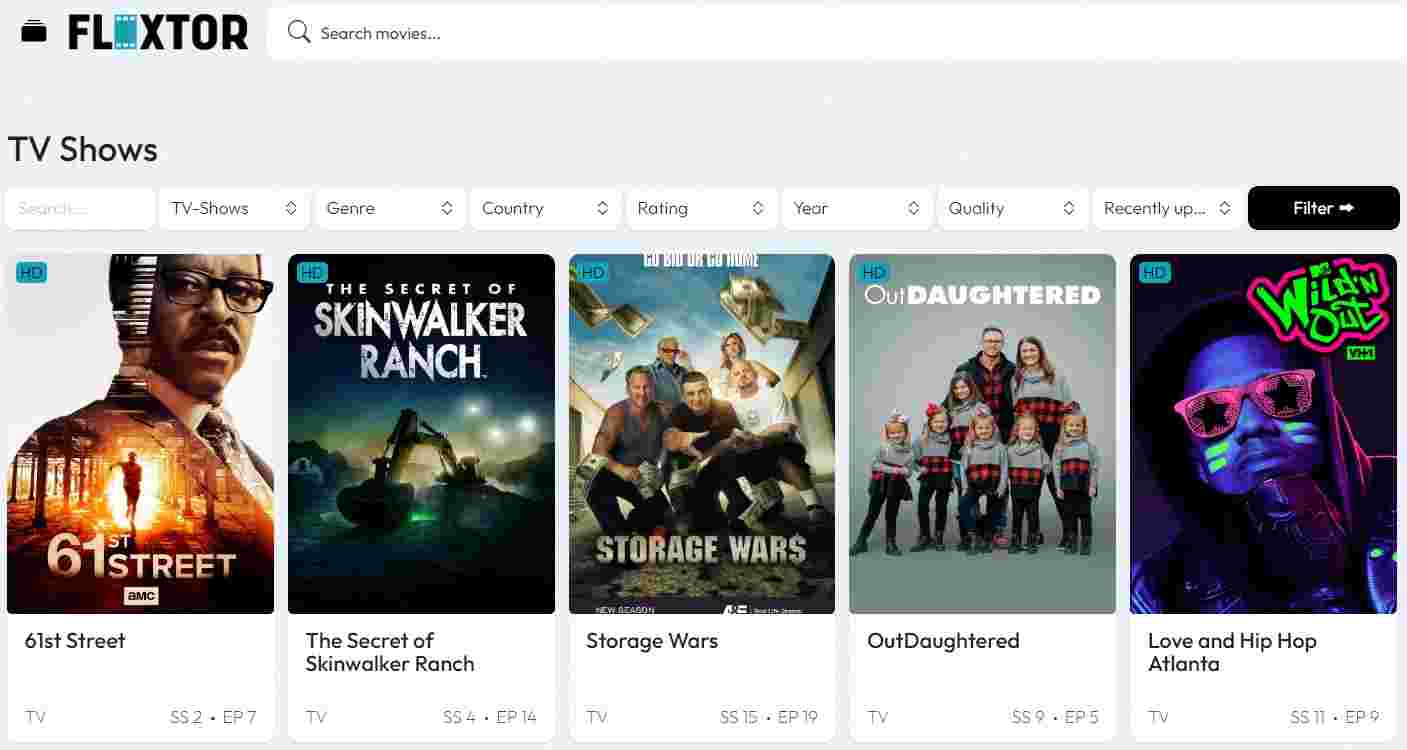1407x750 pixels.
Task: Open the FLIXTOR logo home link
Action: pos(158,33)
